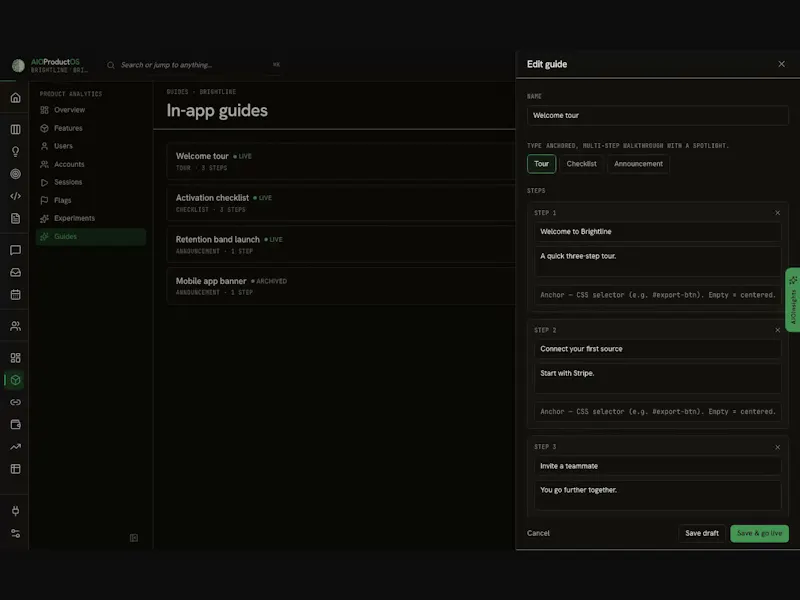Screen dimensions: 800x600
Task: Edit Step 1 title 'Welcome to Brightline'
Action: [658, 232]
